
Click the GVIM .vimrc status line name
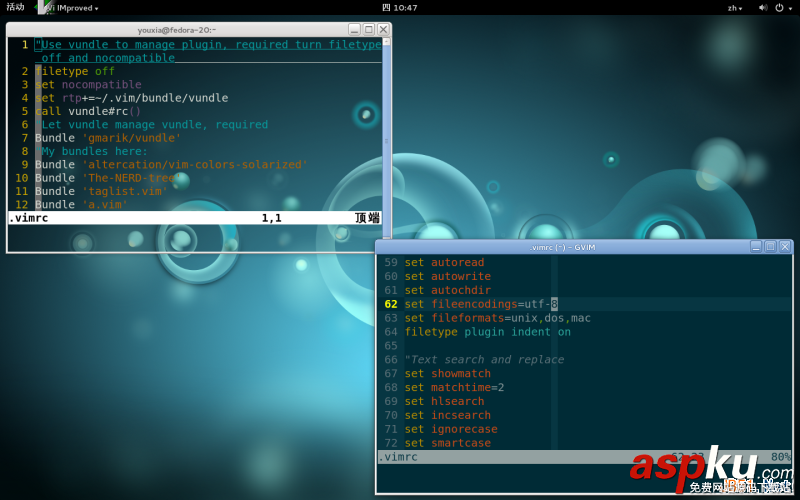[x=398, y=457]
